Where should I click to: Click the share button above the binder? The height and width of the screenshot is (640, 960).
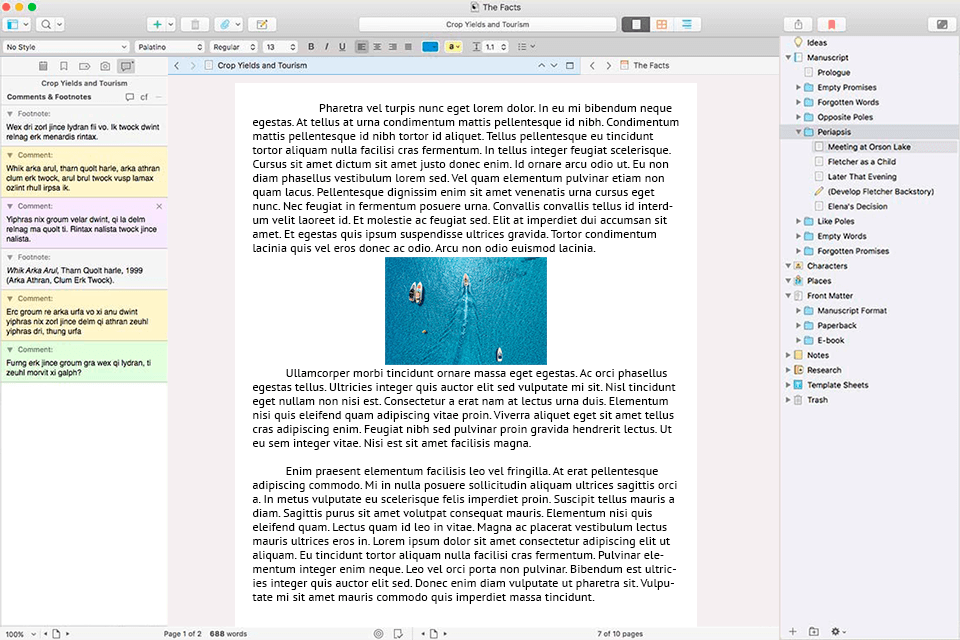tap(797, 22)
